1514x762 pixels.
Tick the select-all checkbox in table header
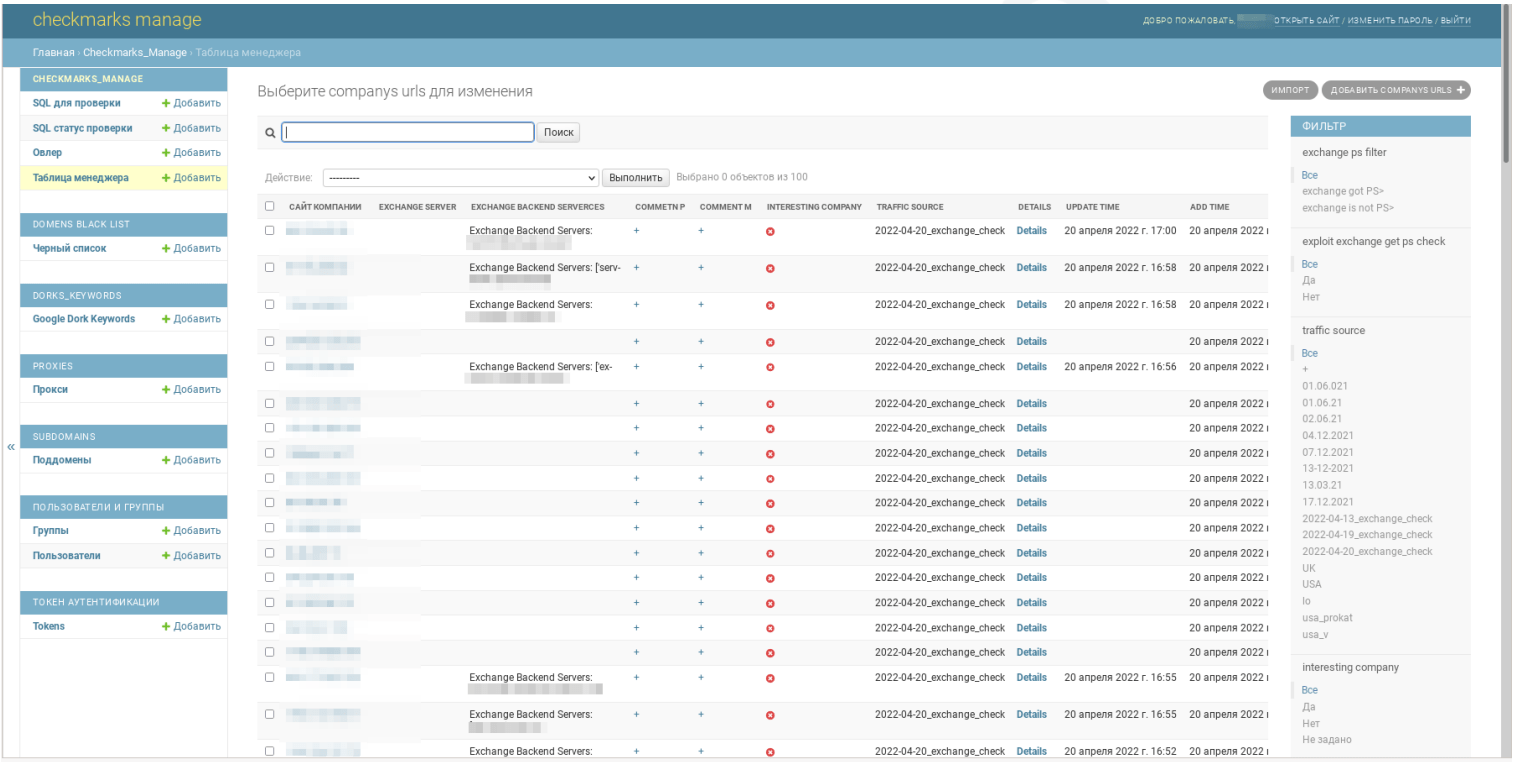[269, 207]
